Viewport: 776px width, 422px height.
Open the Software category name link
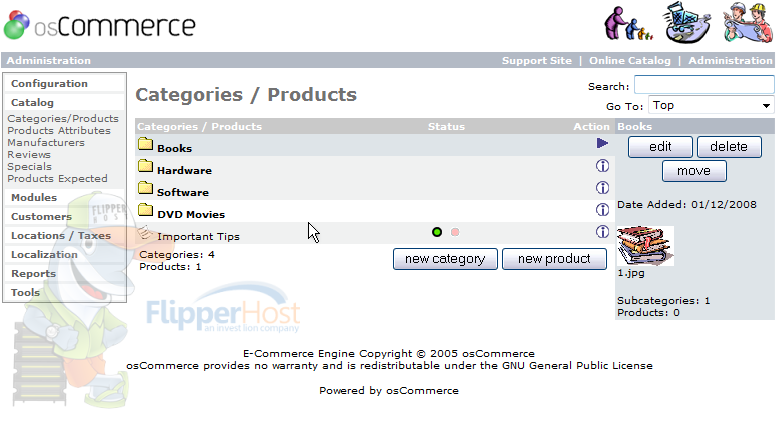pyautogui.click(x=183, y=192)
